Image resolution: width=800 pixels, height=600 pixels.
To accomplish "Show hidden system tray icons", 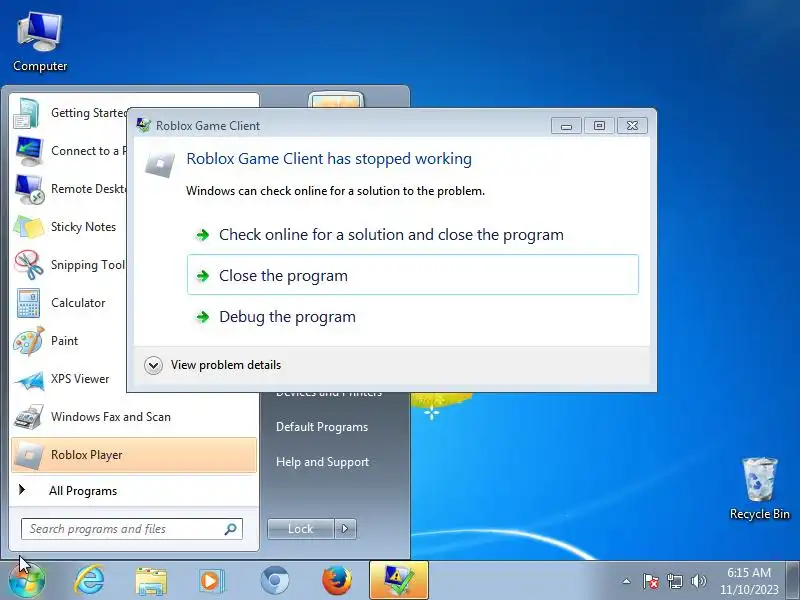I will [x=627, y=581].
